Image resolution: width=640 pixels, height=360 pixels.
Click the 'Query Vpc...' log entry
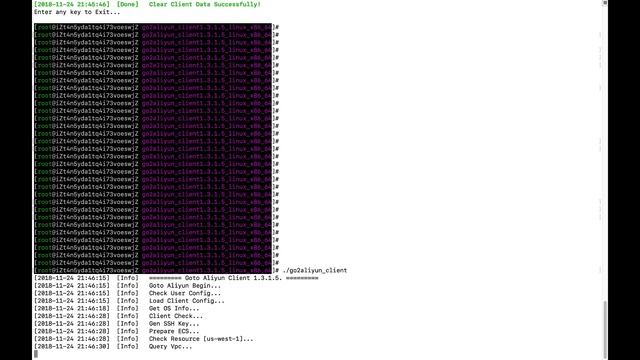pos(170,347)
